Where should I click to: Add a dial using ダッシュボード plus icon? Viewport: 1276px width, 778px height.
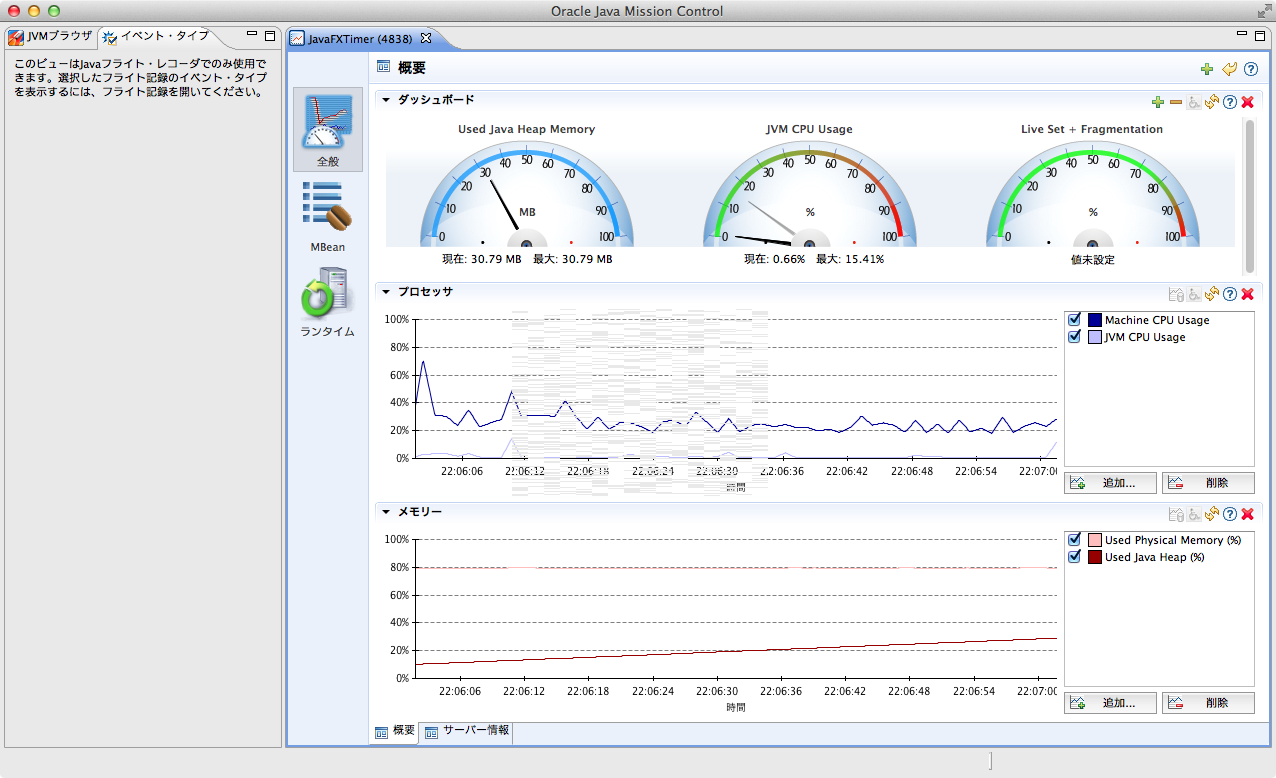1158,102
